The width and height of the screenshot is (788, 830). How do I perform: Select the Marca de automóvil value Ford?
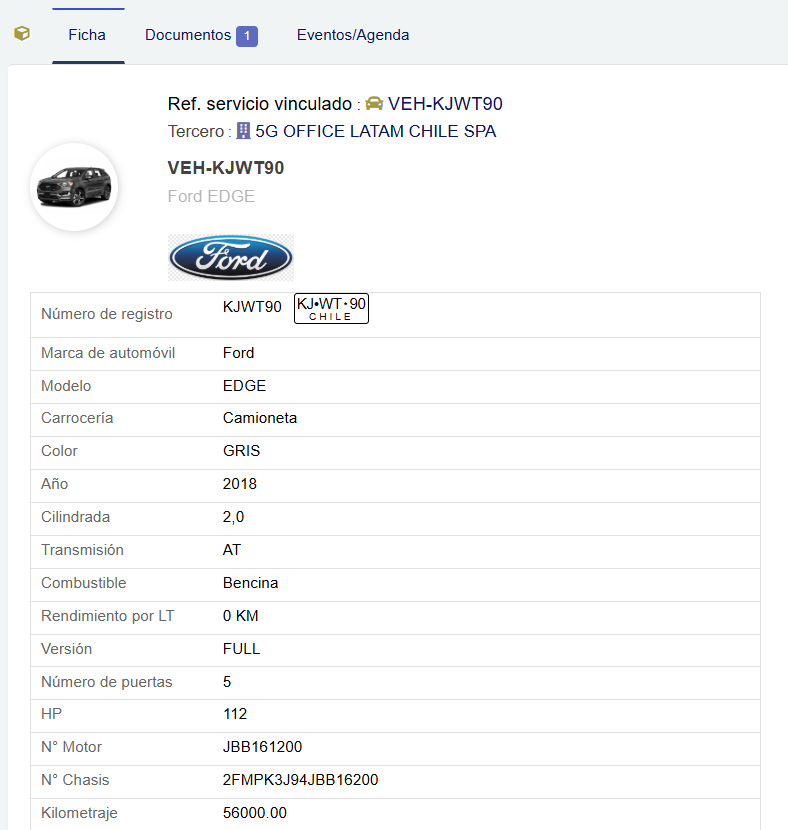pos(239,353)
